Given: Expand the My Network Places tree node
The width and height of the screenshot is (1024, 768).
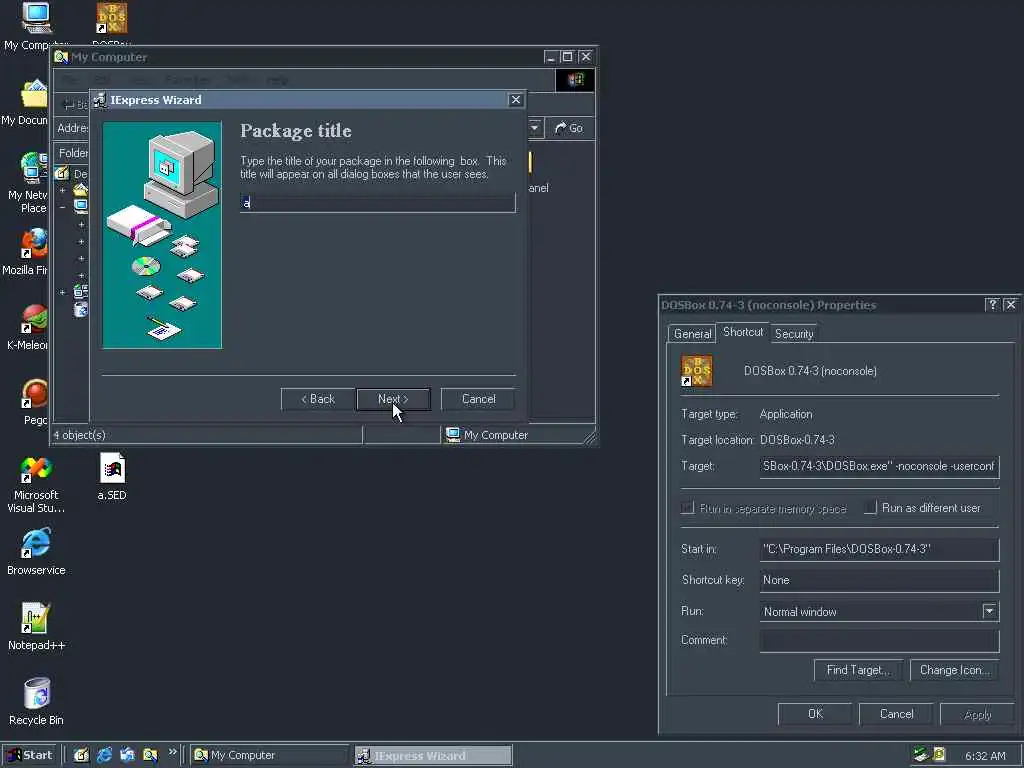Looking at the screenshot, I should click(63, 292).
